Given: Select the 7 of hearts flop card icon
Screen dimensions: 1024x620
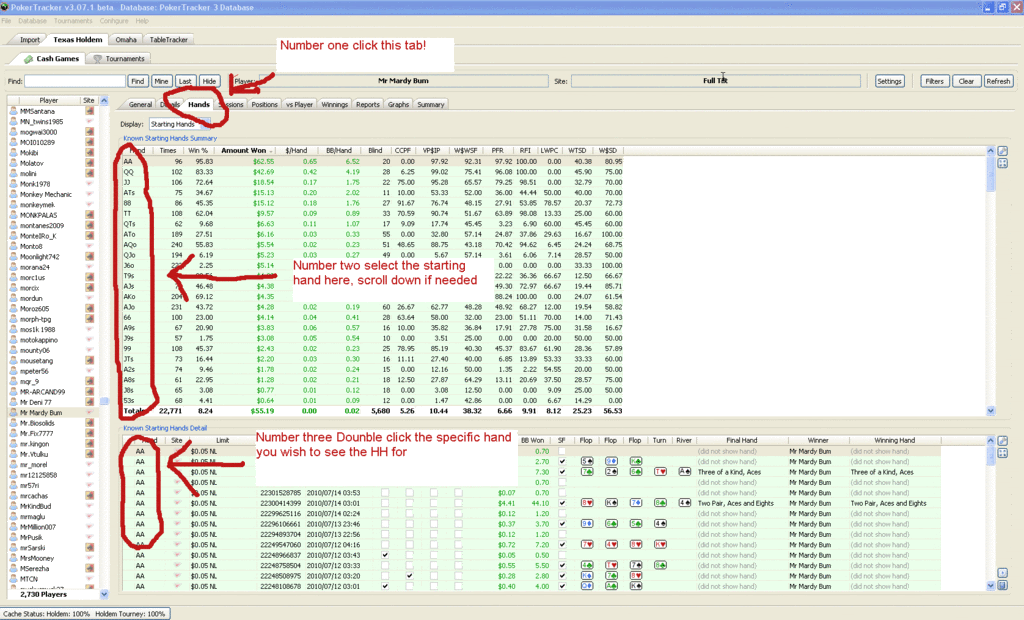Looking at the screenshot, I should 586,545.
